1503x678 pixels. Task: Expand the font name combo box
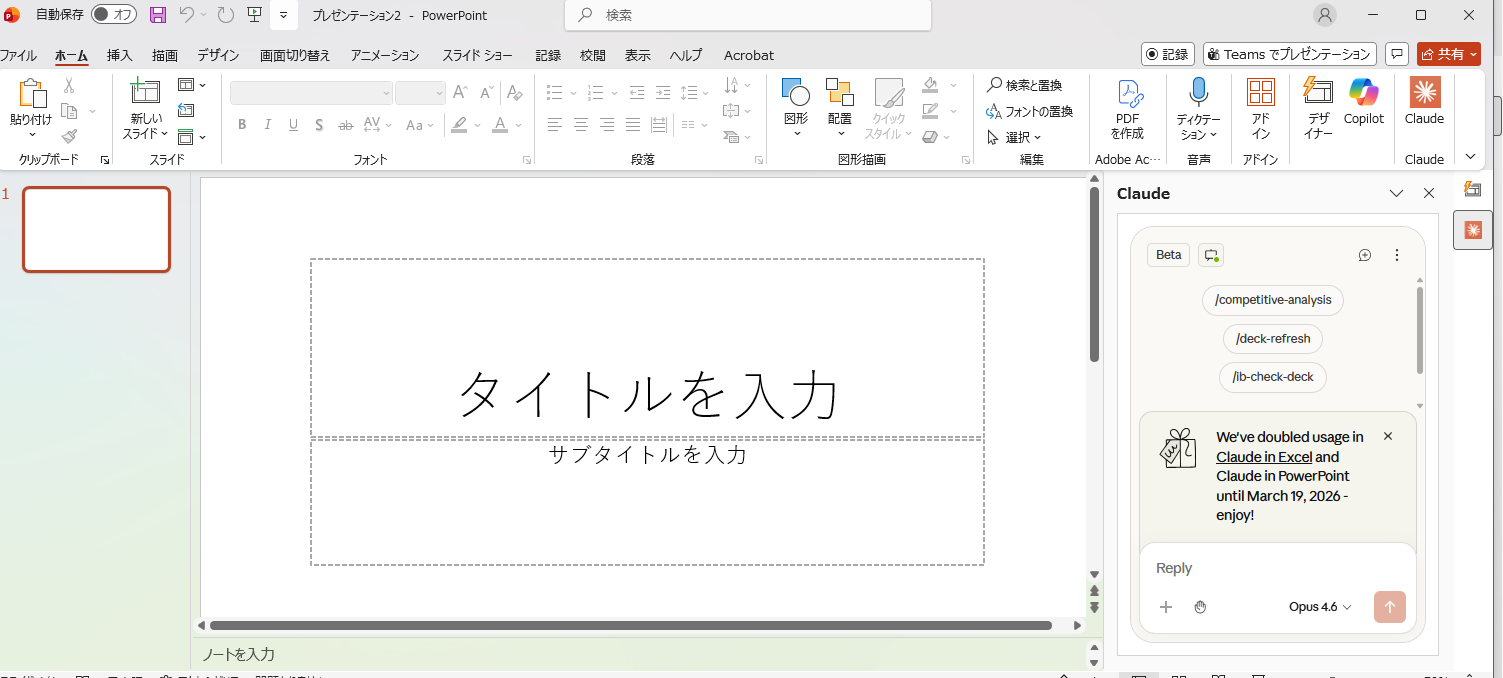pos(386,93)
